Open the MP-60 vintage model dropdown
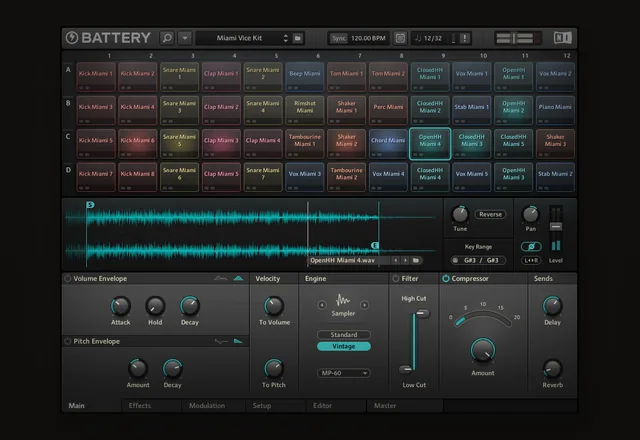The width and height of the screenshot is (640, 440). tap(344, 373)
